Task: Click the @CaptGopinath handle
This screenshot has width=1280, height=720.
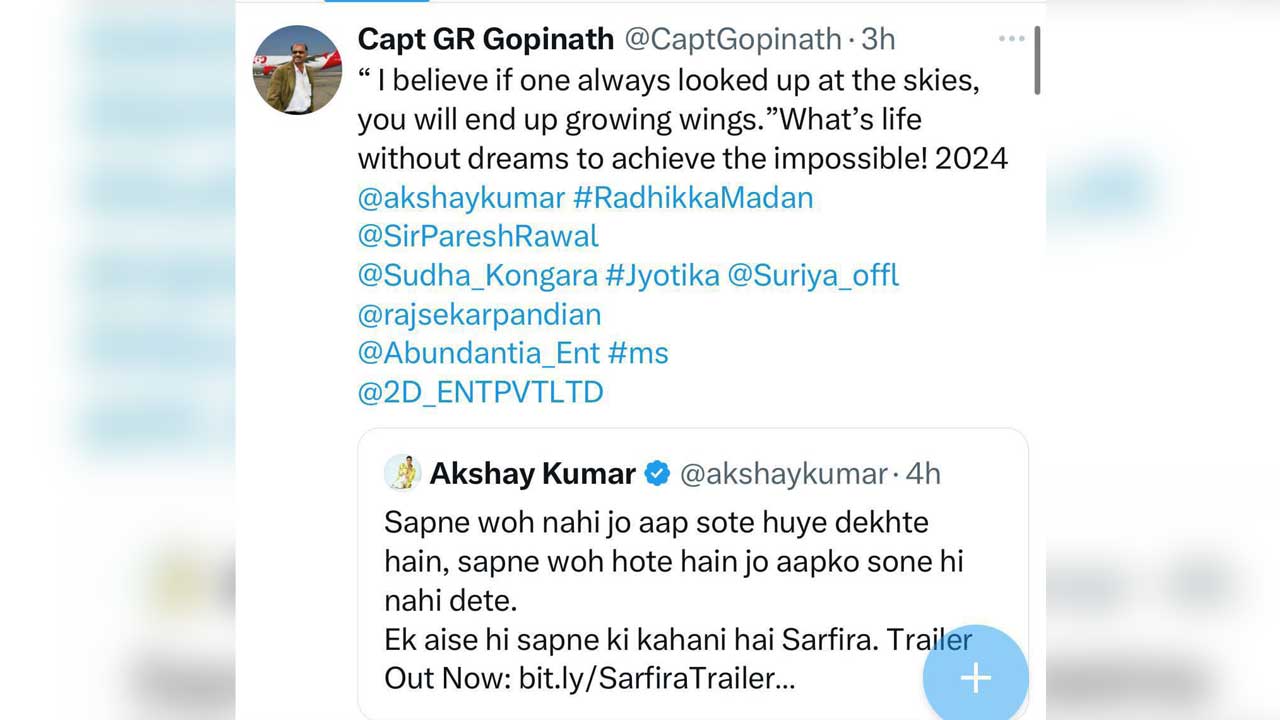Action: pyautogui.click(x=733, y=39)
